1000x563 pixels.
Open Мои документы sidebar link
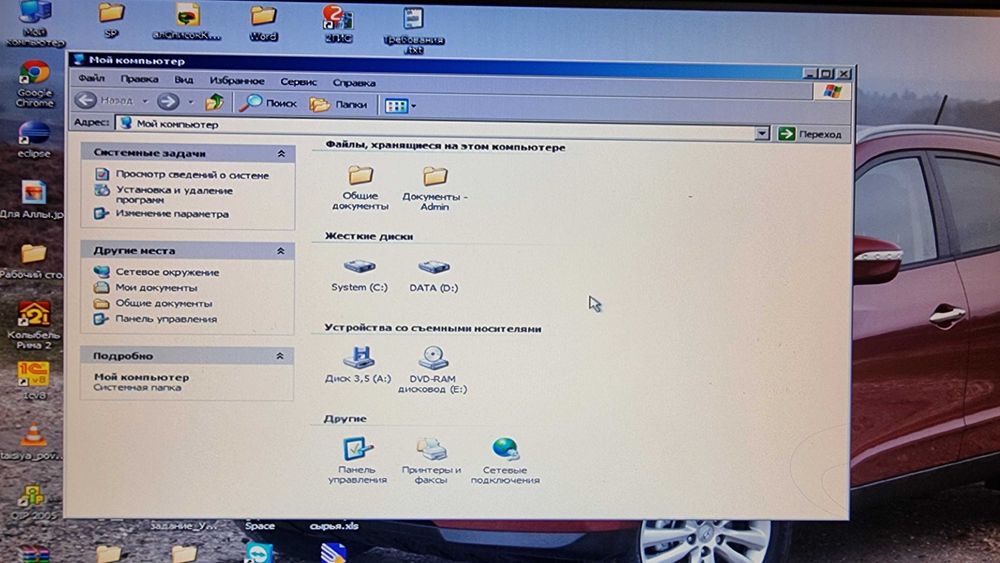(x=145, y=288)
